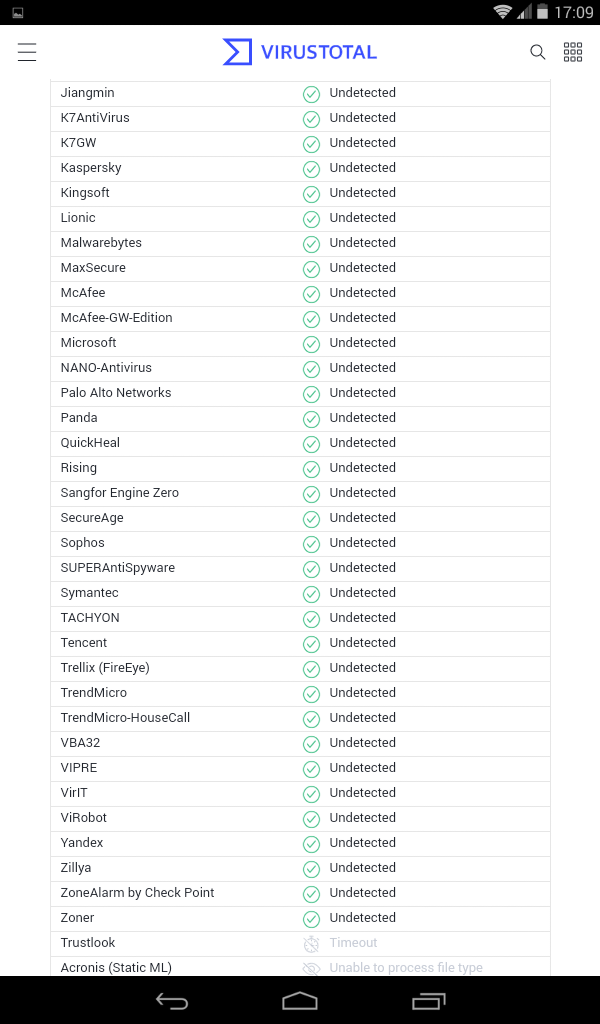The height and width of the screenshot is (1024, 600).
Task: Open the search icon
Action: (x=538, y=52)
